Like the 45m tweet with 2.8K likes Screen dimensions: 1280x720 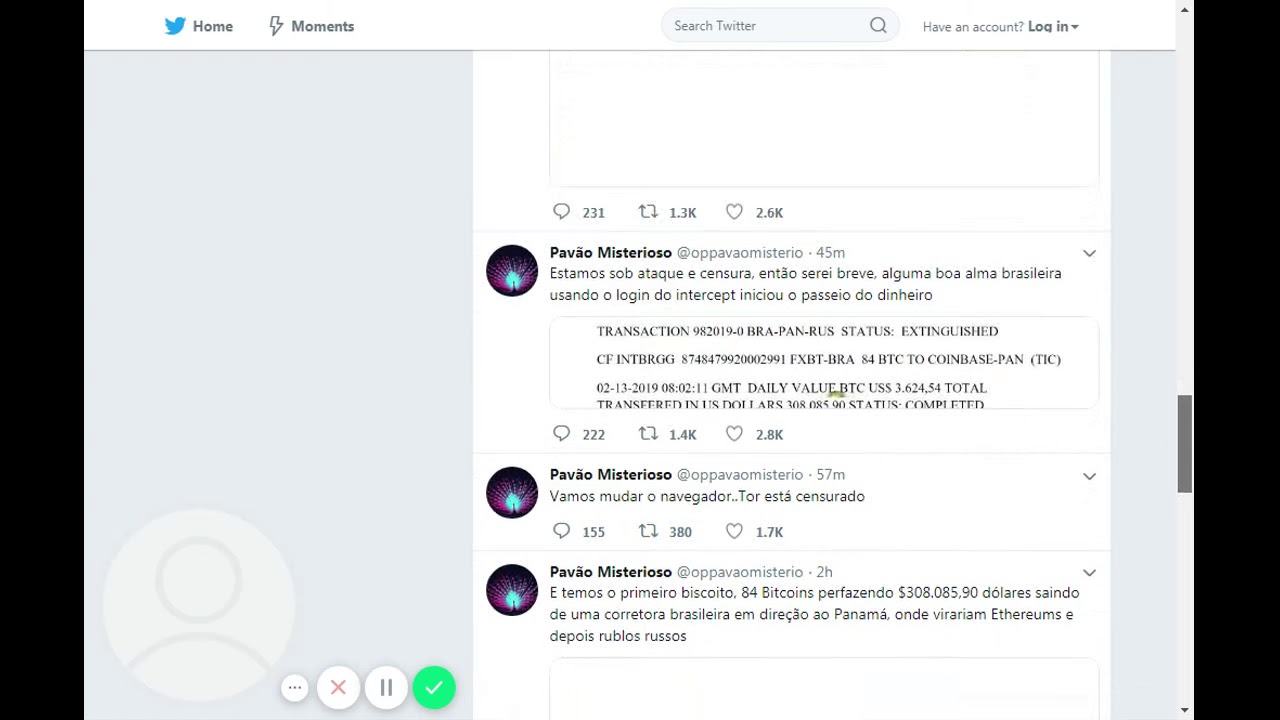(734, 434)
